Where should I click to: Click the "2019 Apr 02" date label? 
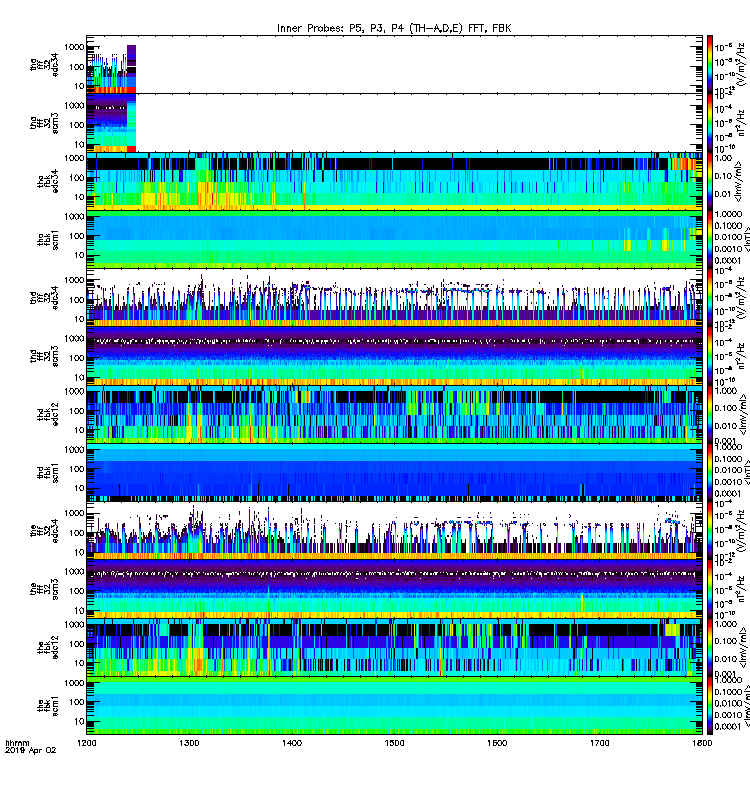(x=31, y=750)
